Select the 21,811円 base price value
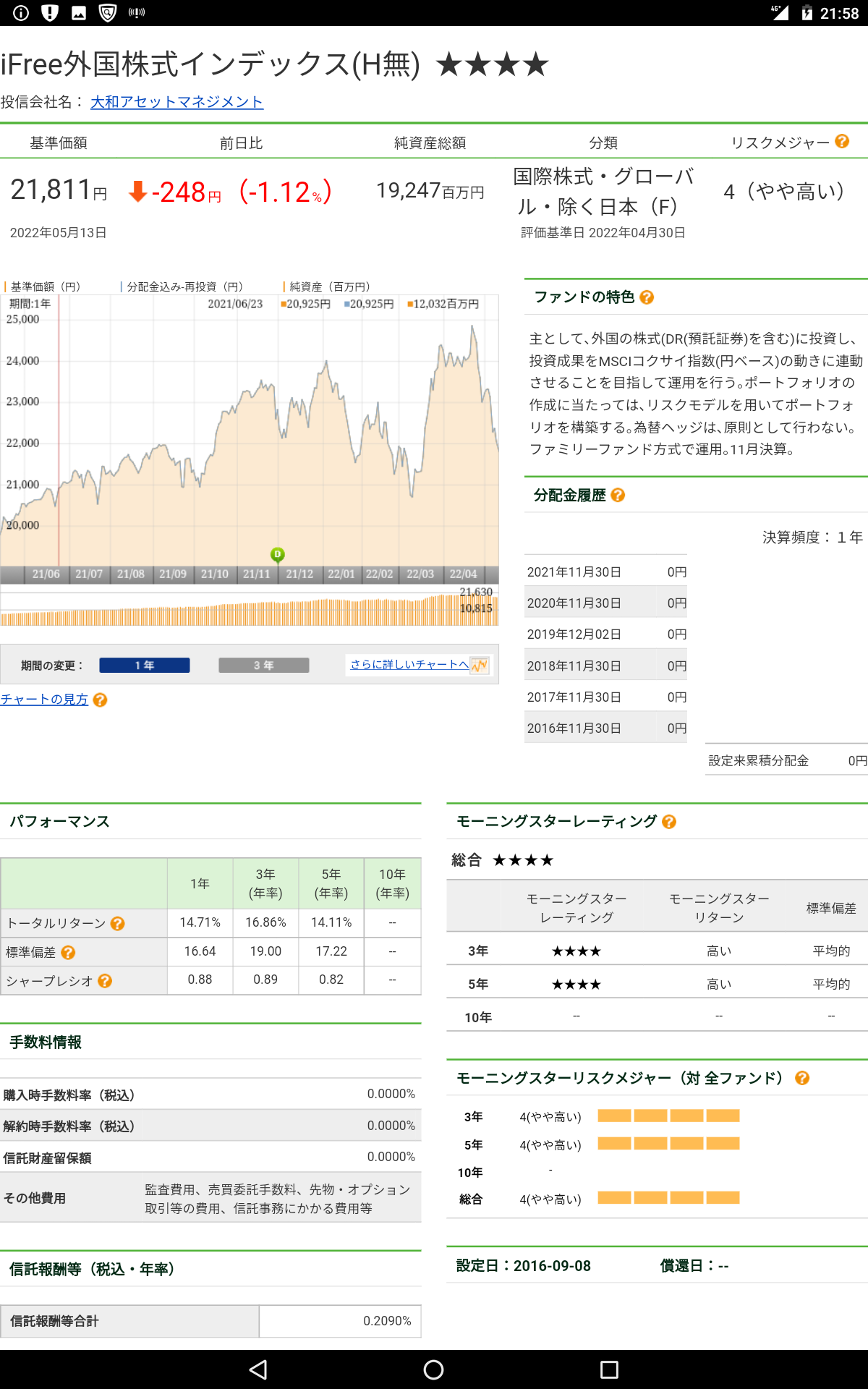Screen dimensions: 868x1389 tap(59, 190)
